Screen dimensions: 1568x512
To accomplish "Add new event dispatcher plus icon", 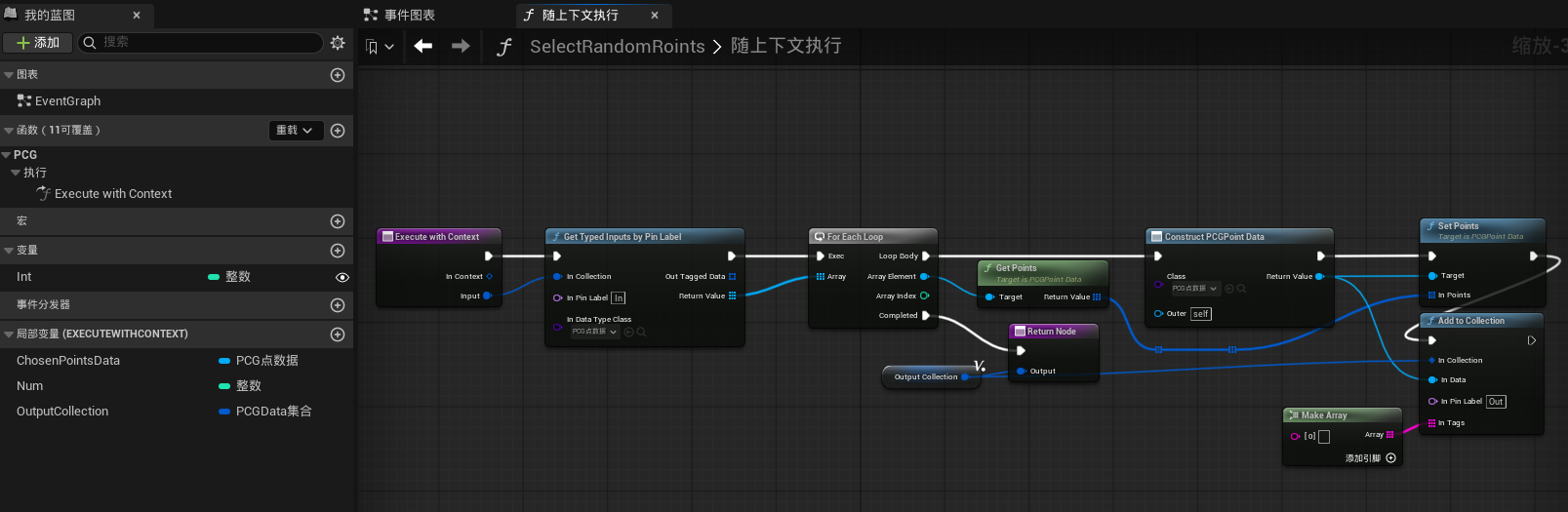I will click(338, 305).
